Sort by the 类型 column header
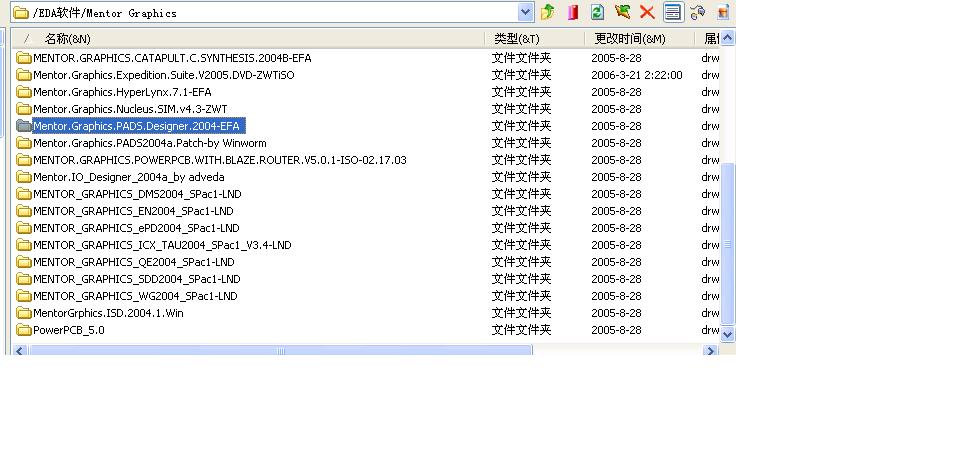The image size is (962, 471). [517, 39]
